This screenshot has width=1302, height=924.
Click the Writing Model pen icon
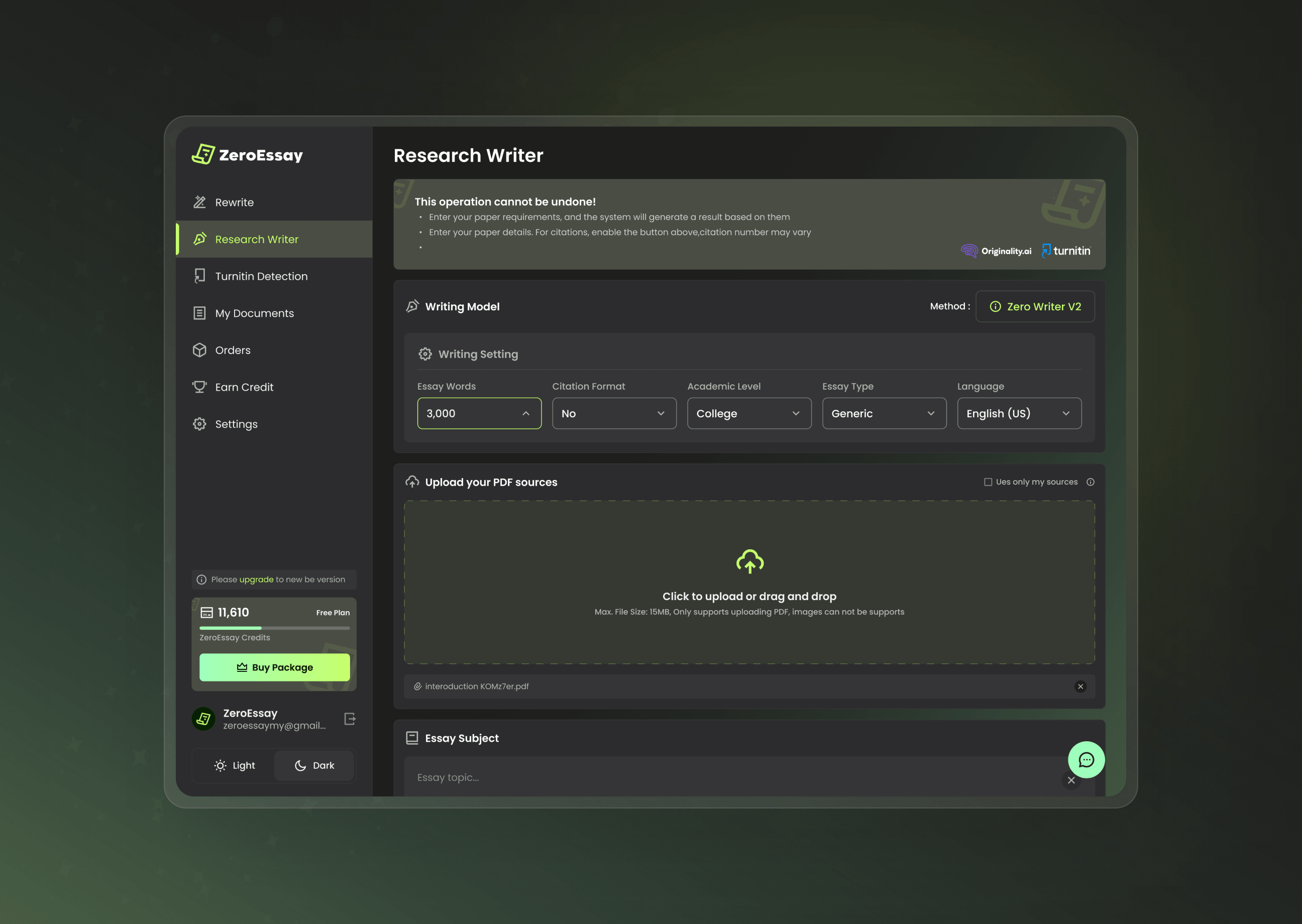tap(412, 306)
